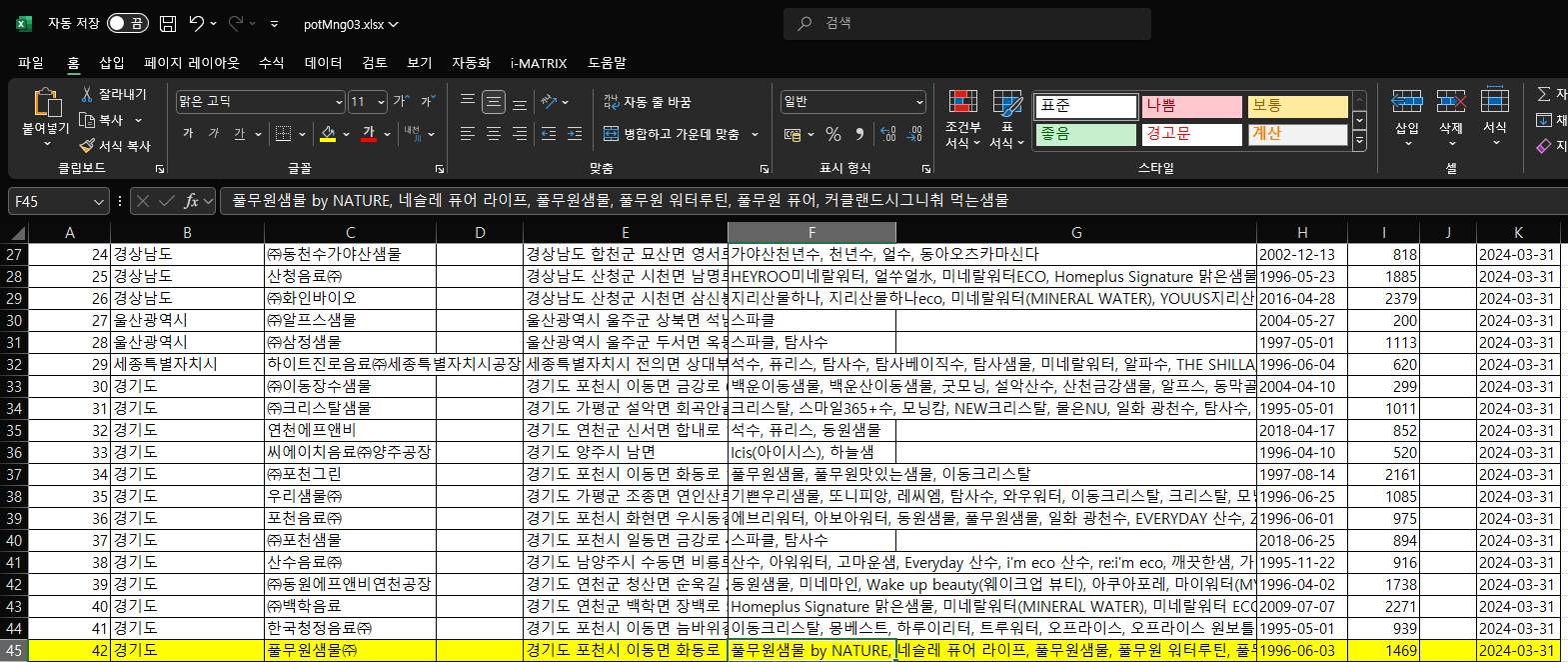Screen dimensions: 1568x662
Task: Switch to the 삽입 ribbon tab
Action: 112,63
